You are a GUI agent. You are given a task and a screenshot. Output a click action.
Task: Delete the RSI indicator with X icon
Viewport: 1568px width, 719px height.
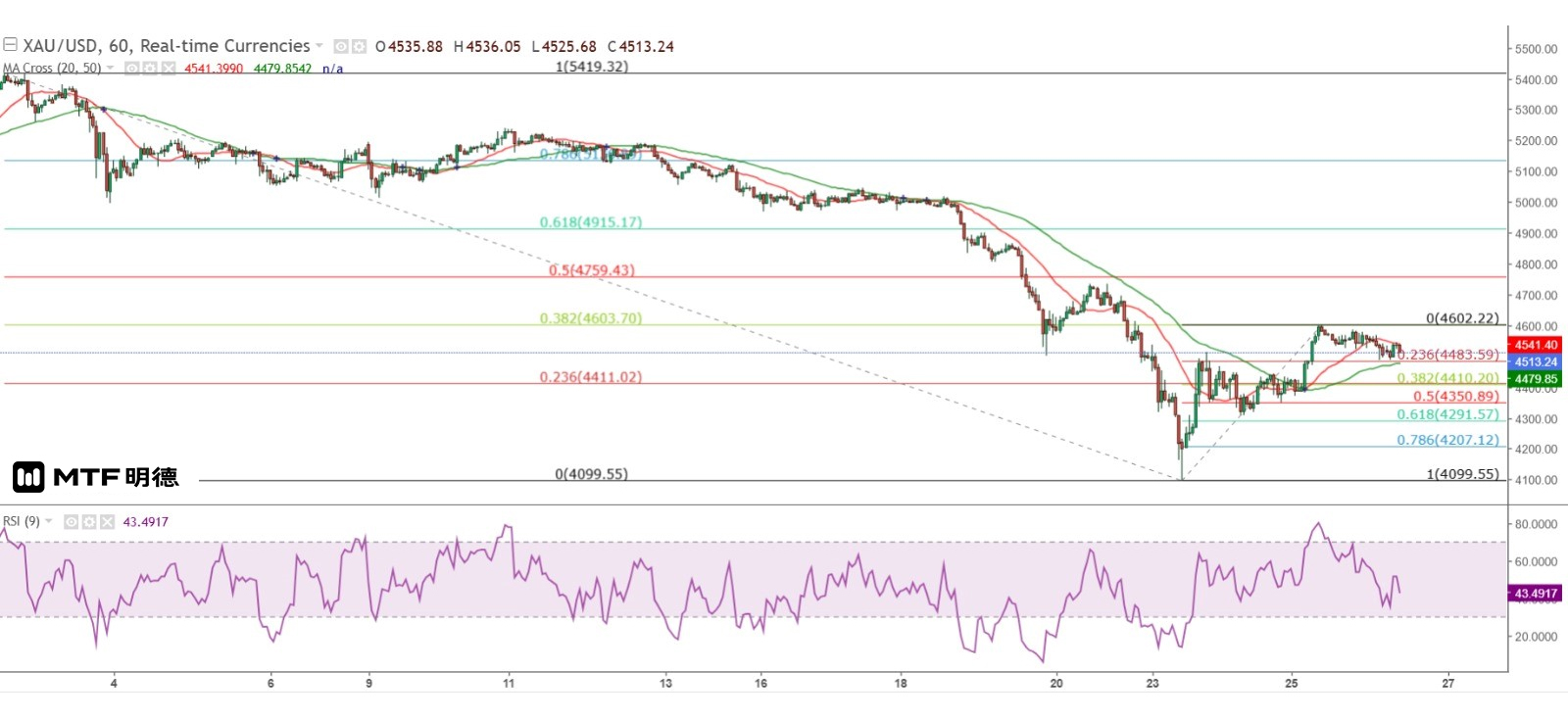click(107, 522)
